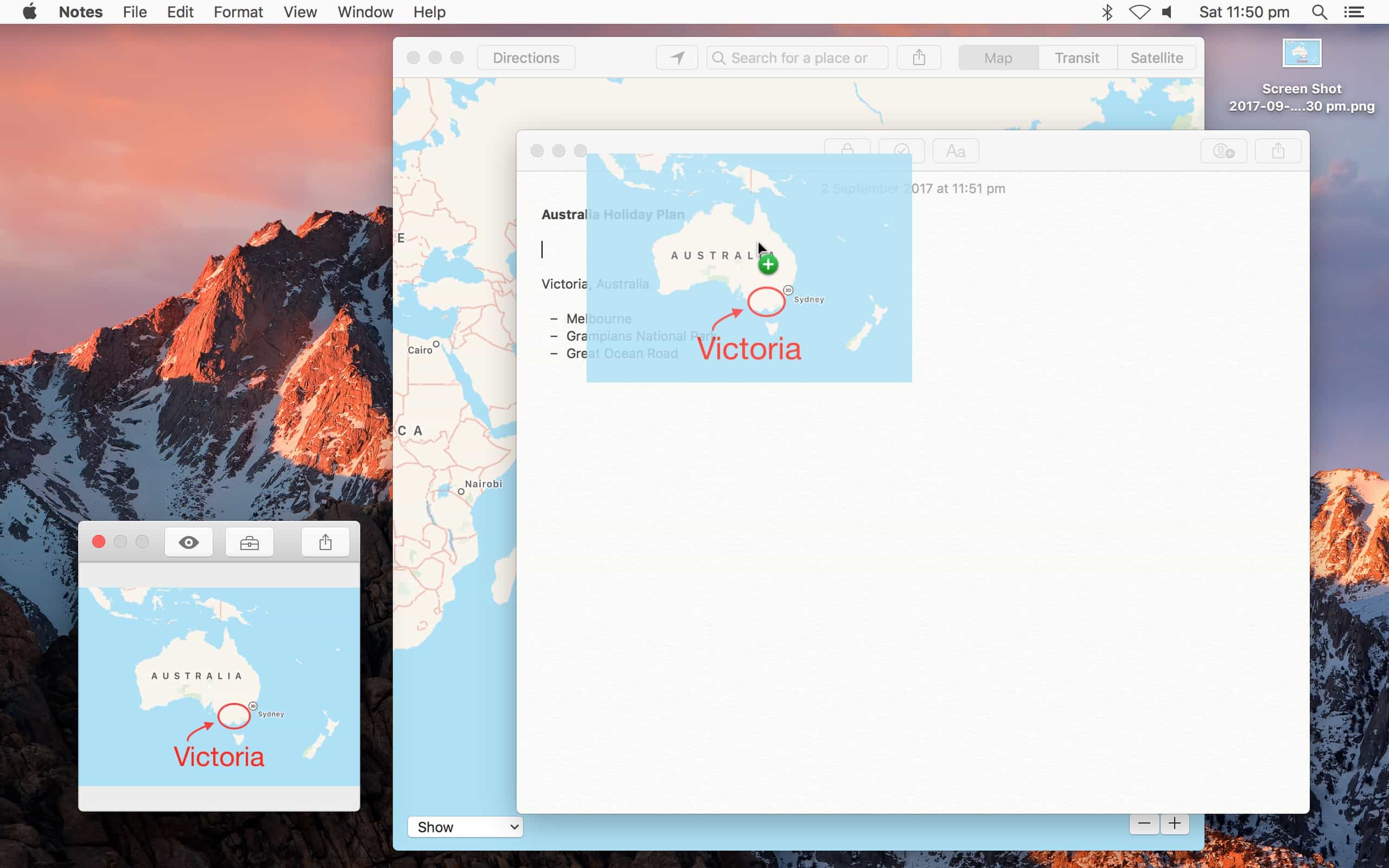This screenshot has height=868, width=1389.
Task: Click the Directions button in Maps
Action: (x=525, y=57)
